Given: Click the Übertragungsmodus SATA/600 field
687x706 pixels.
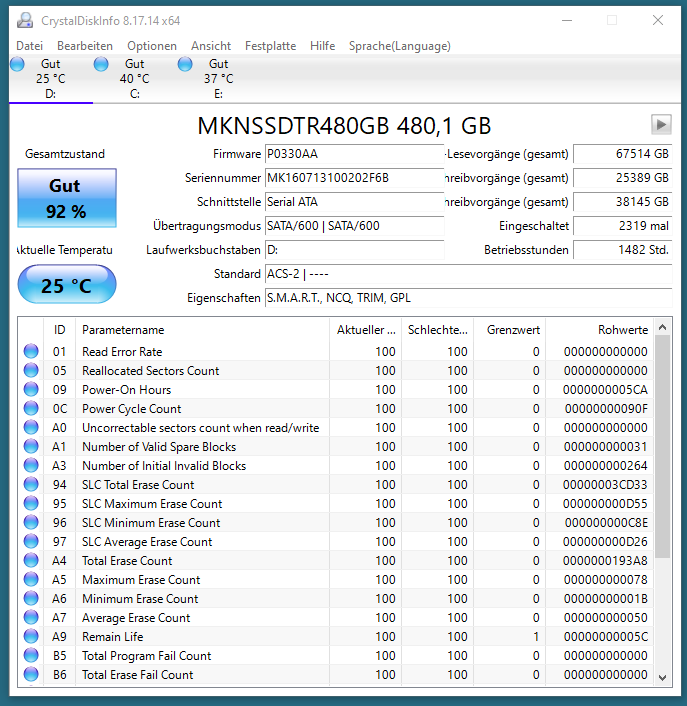Looking at the screenshot, I should [x=354, y=226].
